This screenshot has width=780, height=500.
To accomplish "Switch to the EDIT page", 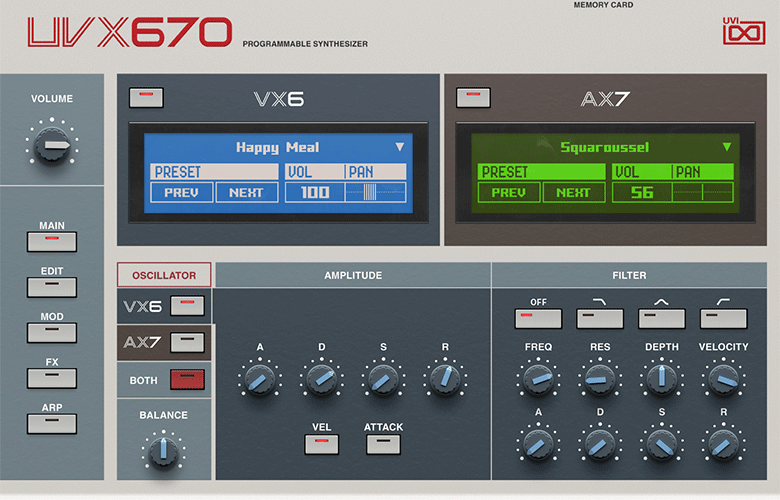I will 52,288.
